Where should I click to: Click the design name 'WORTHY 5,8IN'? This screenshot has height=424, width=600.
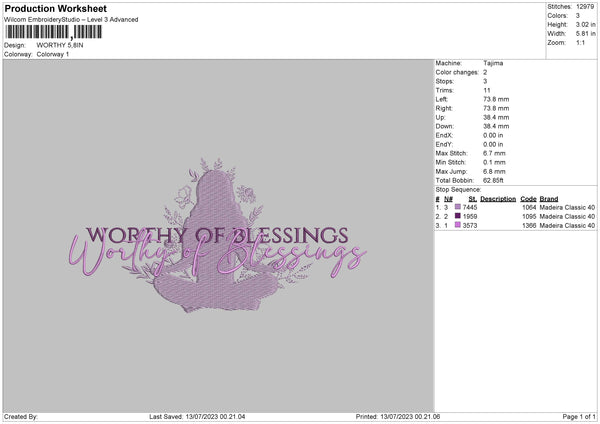pyautogui.click(x=60, y=45)
